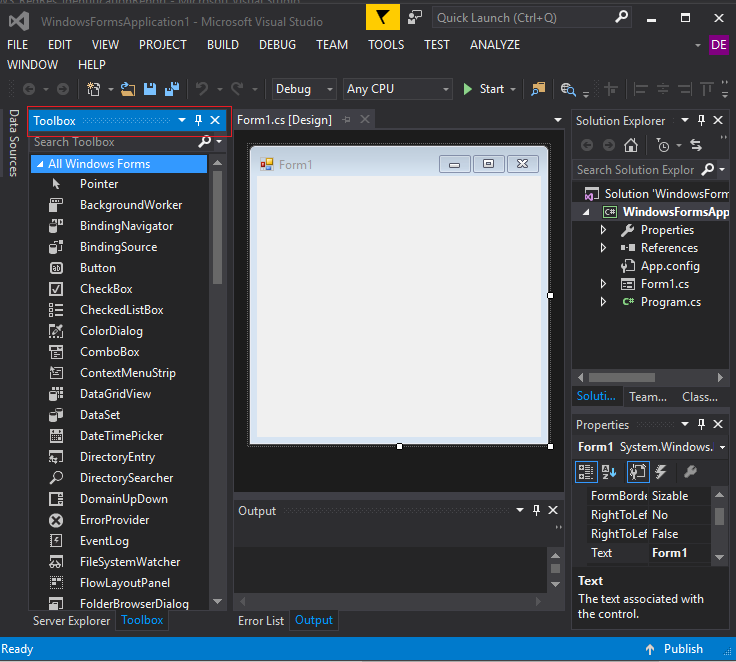The width and height of the screenshot is (736, 662).
Task: Click the Home icon in Solution Explorer
Action: click(631, 146)
